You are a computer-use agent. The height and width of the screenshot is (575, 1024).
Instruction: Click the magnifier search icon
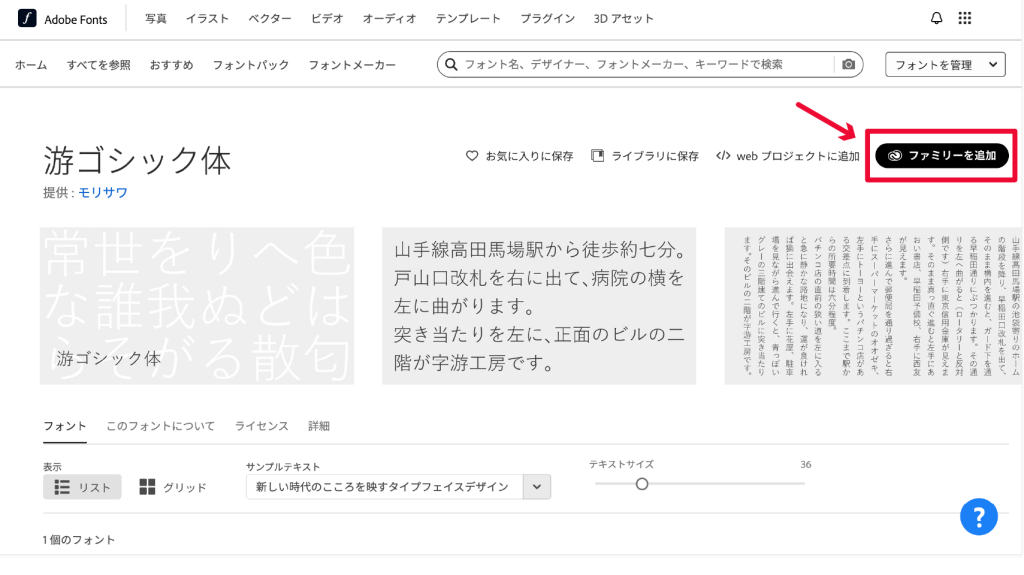coord(451,65)
